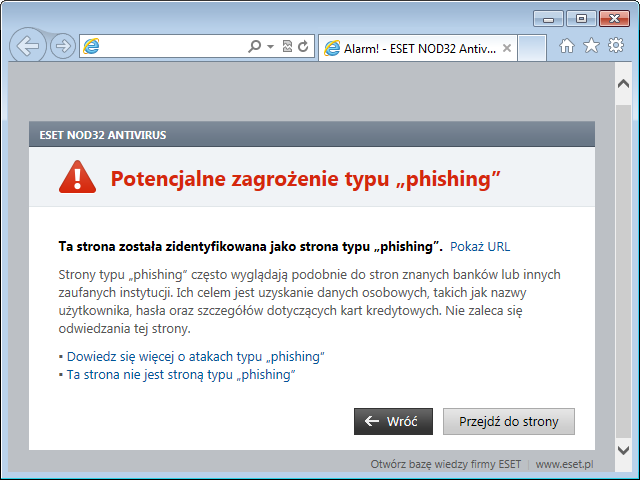Maximize the browser window
The image size is (640, 480).
coord(581,19)
